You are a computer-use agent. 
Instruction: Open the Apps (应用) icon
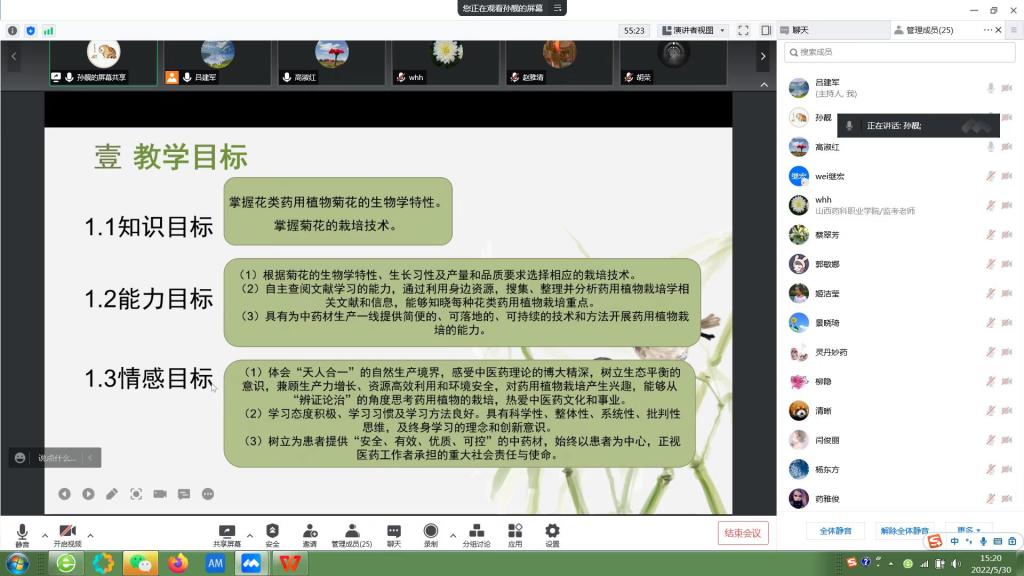point(515,531)
